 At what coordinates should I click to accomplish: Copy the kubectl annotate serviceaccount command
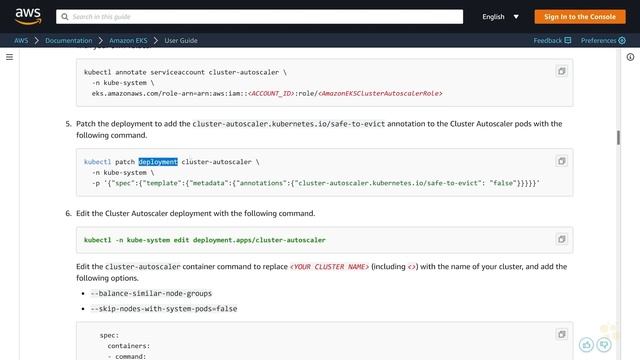pyautogui.click(x=562, y=71)
